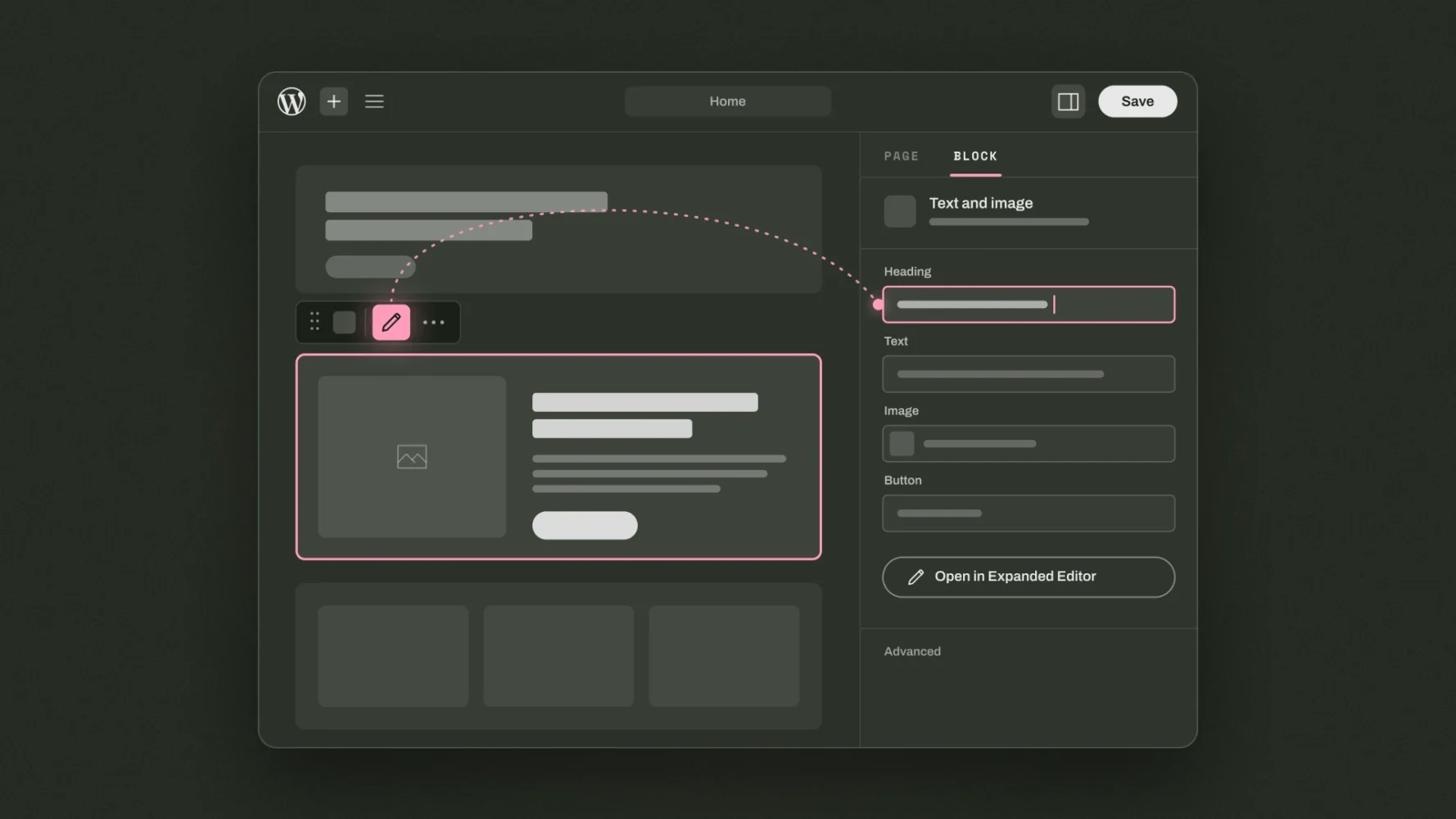Image resolution: width=1456 pixels, height=819 pixels.
Task: Open in Expanded Editor
Action: 1029,577
